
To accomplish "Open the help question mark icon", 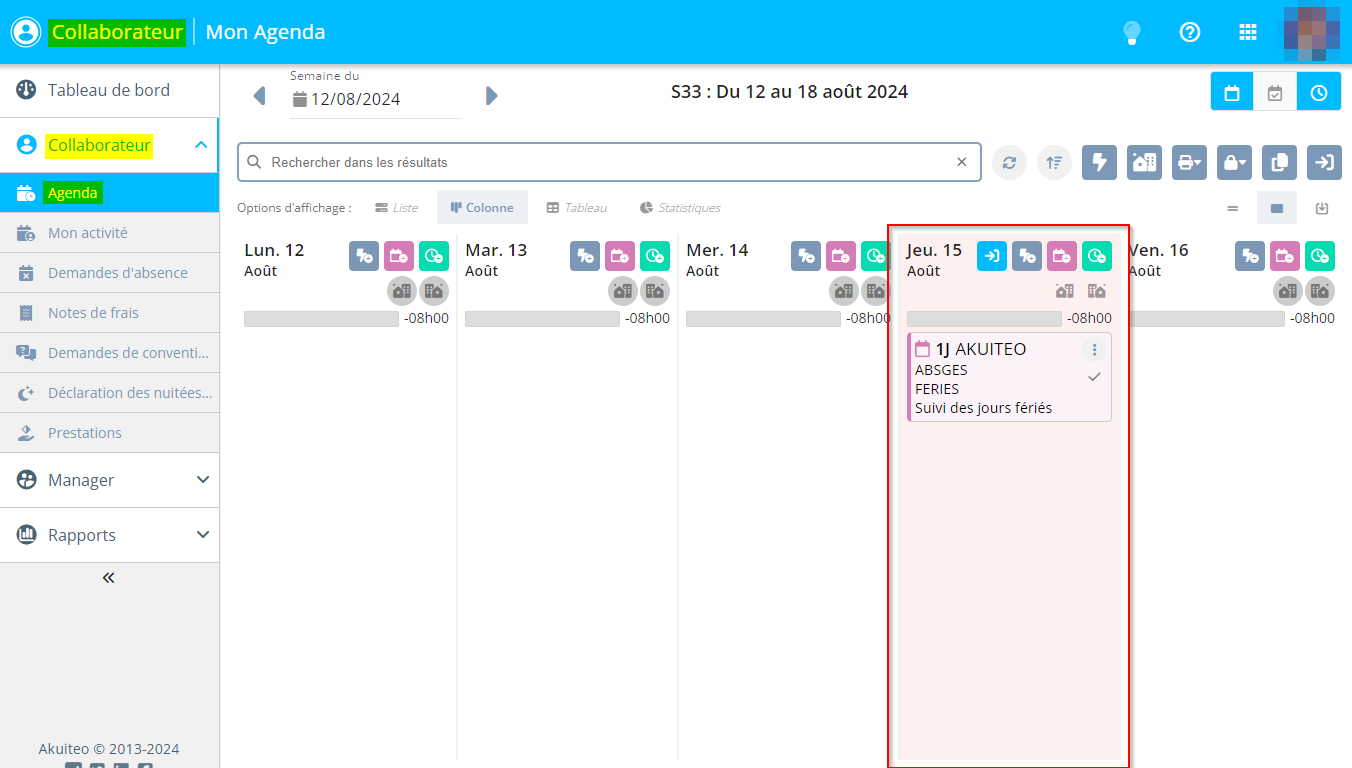I will coord(1189,32).
